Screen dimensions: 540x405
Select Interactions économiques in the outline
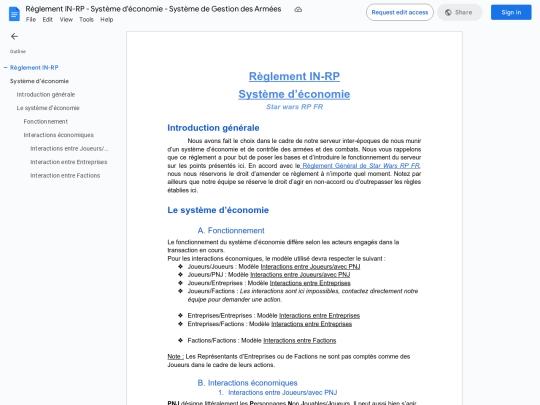tap(59, 135)
